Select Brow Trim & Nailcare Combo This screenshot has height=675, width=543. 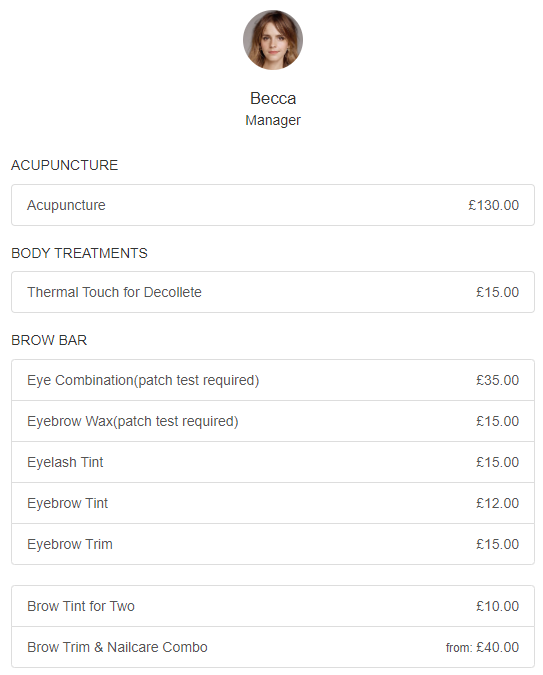coord(273,647)
